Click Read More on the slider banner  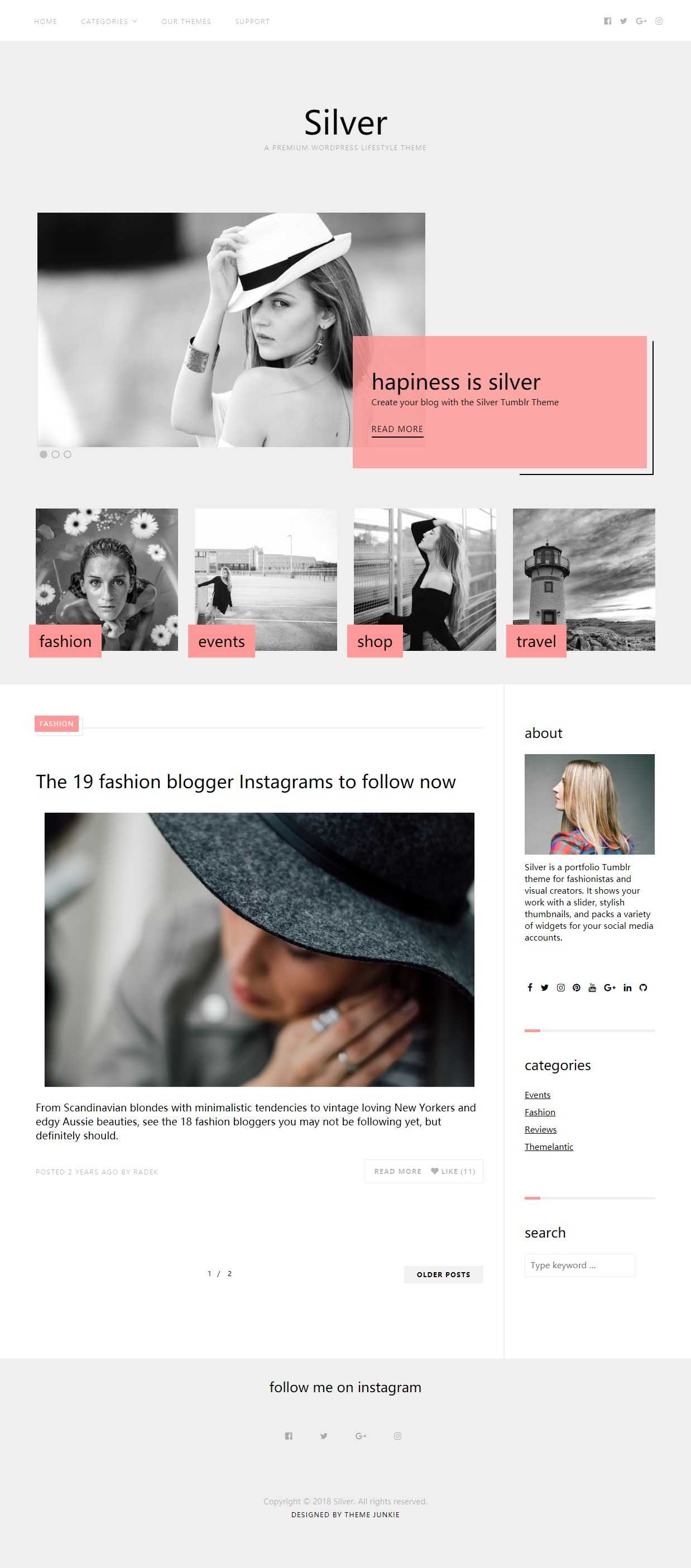coord(397,429)
